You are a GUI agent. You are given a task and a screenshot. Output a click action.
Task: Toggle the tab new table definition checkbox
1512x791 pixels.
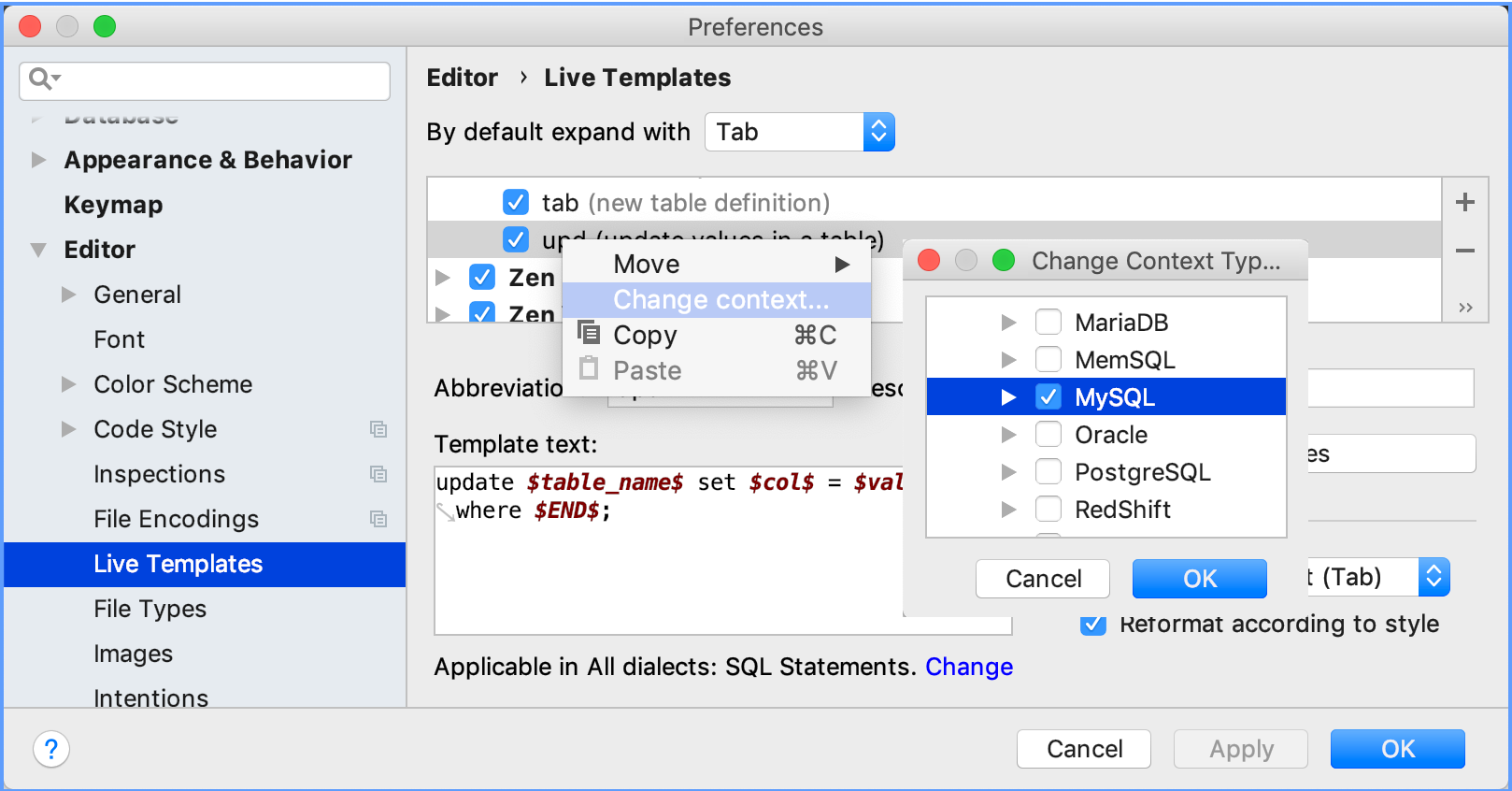[516, 202]
